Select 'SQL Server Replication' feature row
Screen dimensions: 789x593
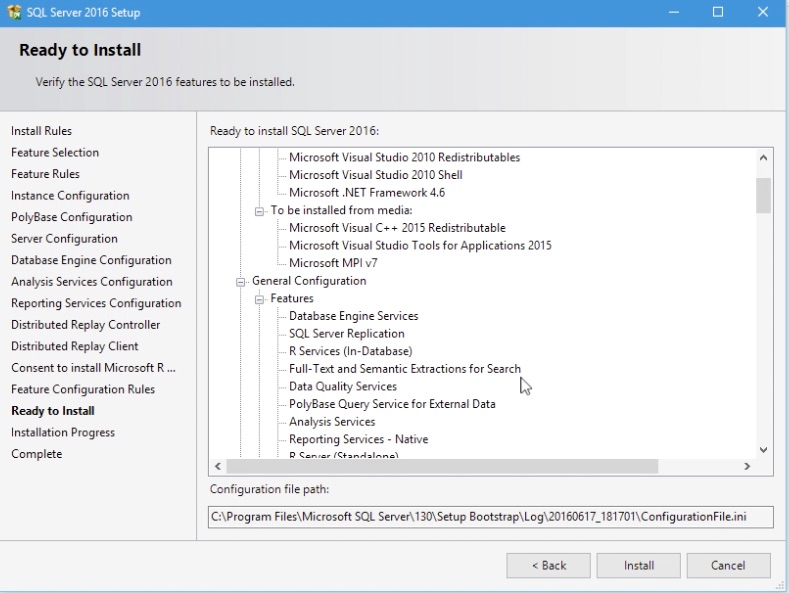(x=347, y=334)
